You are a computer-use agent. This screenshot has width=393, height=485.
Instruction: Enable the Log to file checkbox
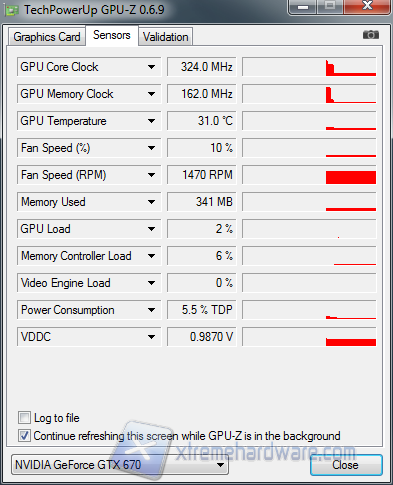tap(24, 418)
